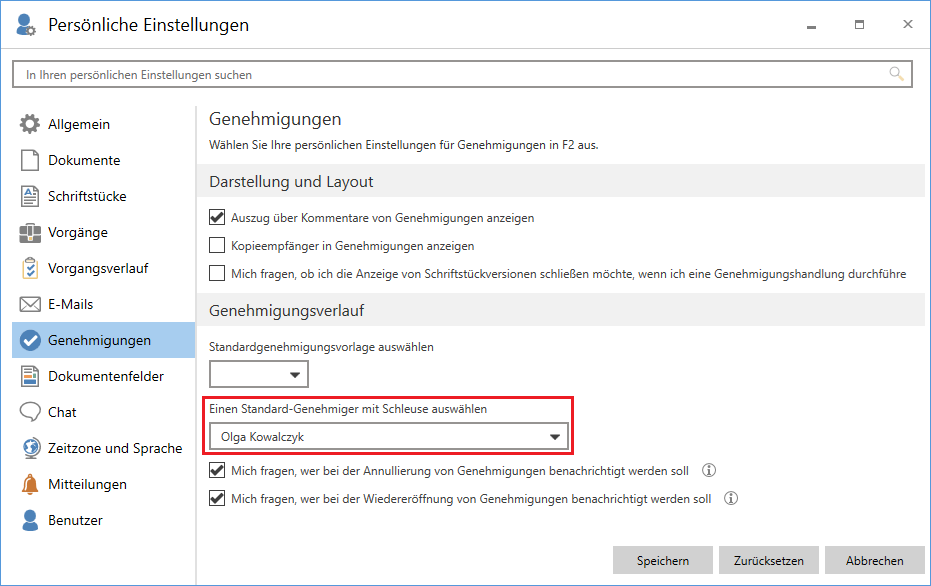
Task: Click the Mitteilungen bell icon
Action: 30,485
